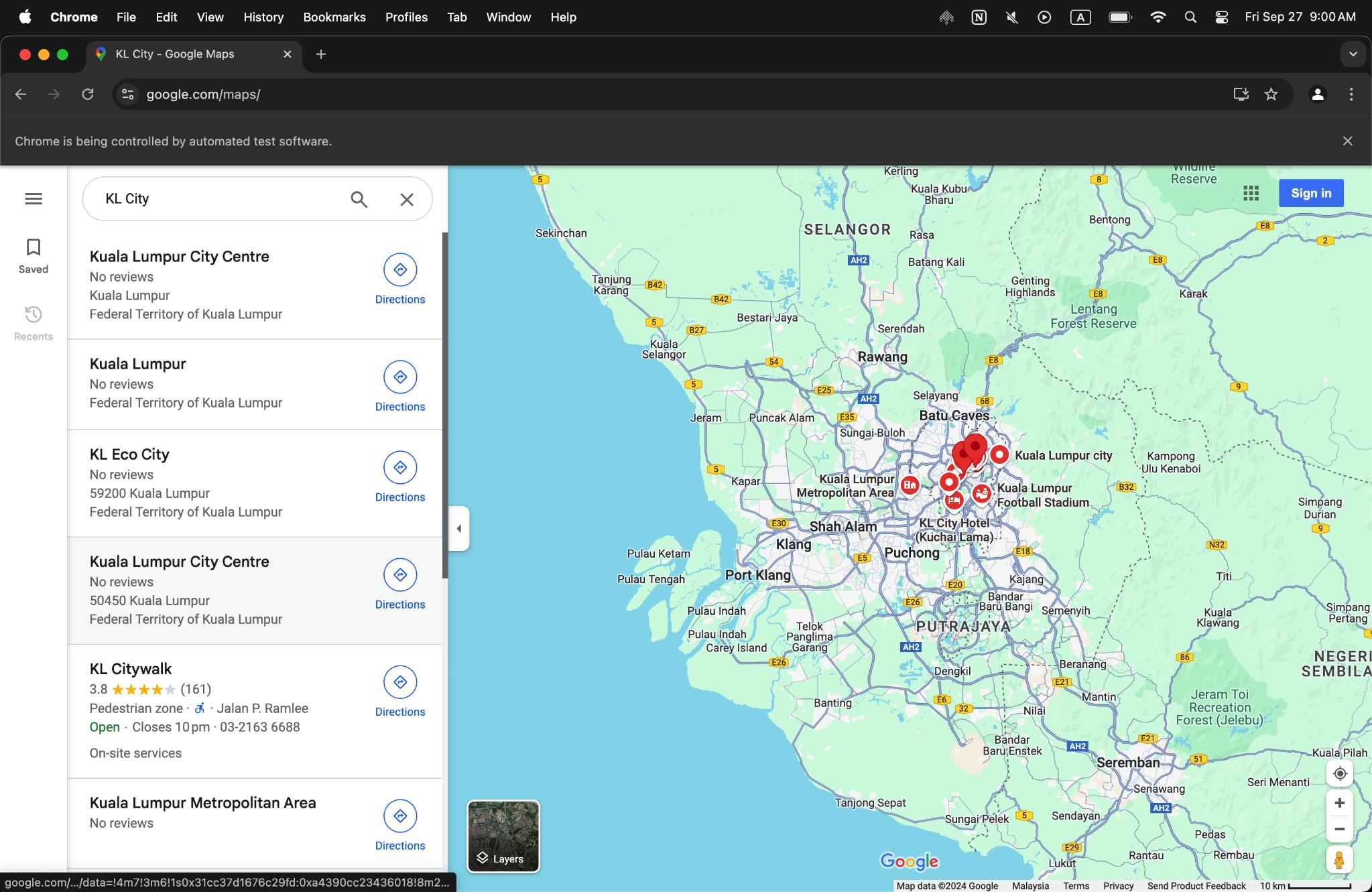Toggle the 10 km map scale unit

click(1305, 886)
